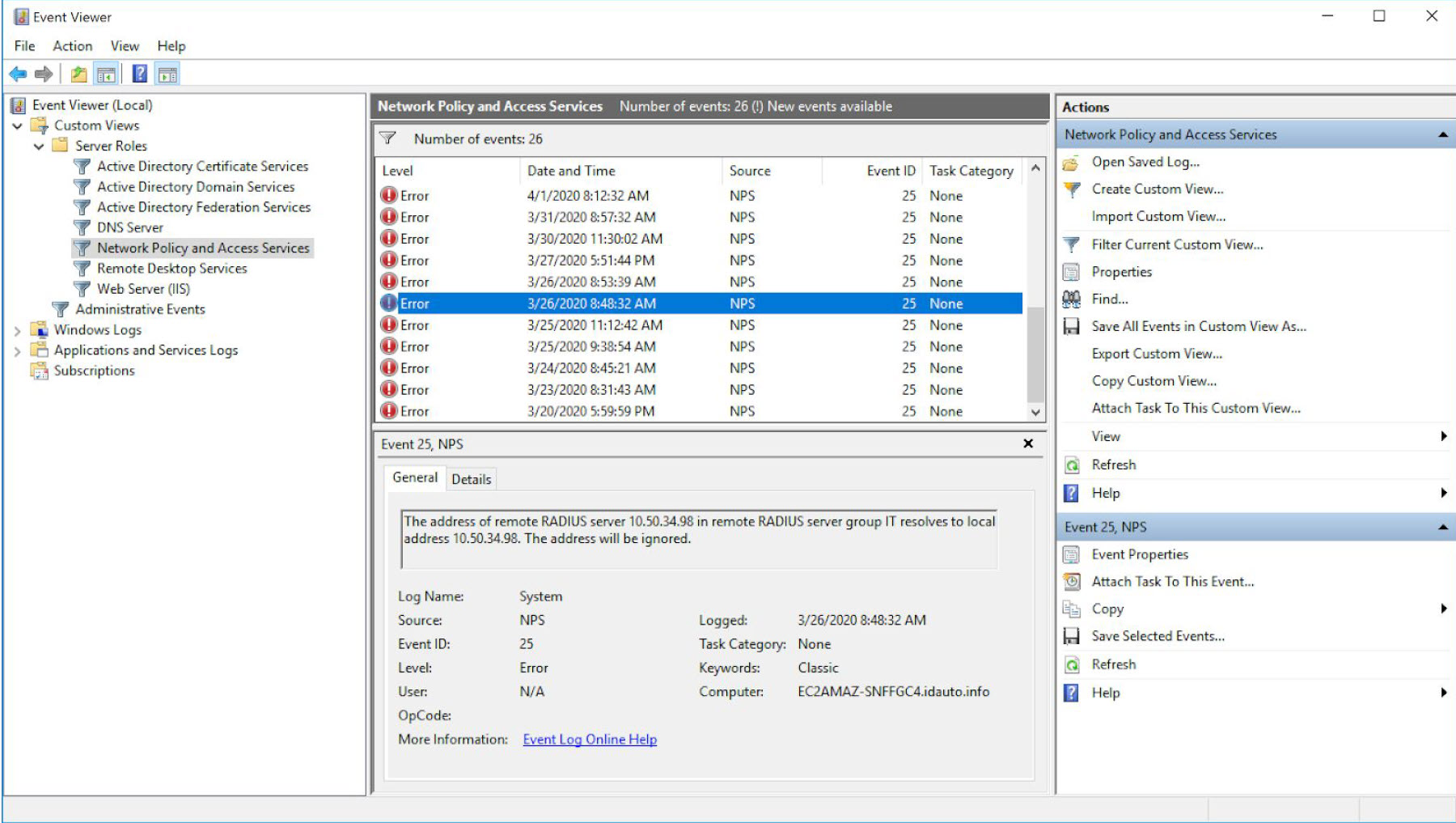The height and width of the screenshot is (823, 1456).
Task: Click Export Custom View action
Action: [1157, 354]
